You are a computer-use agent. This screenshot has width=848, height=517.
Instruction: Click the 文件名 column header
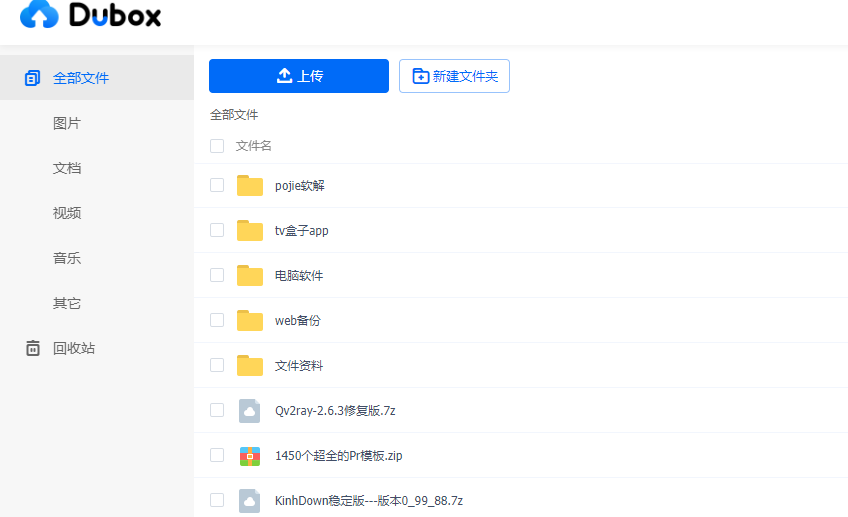254,145
